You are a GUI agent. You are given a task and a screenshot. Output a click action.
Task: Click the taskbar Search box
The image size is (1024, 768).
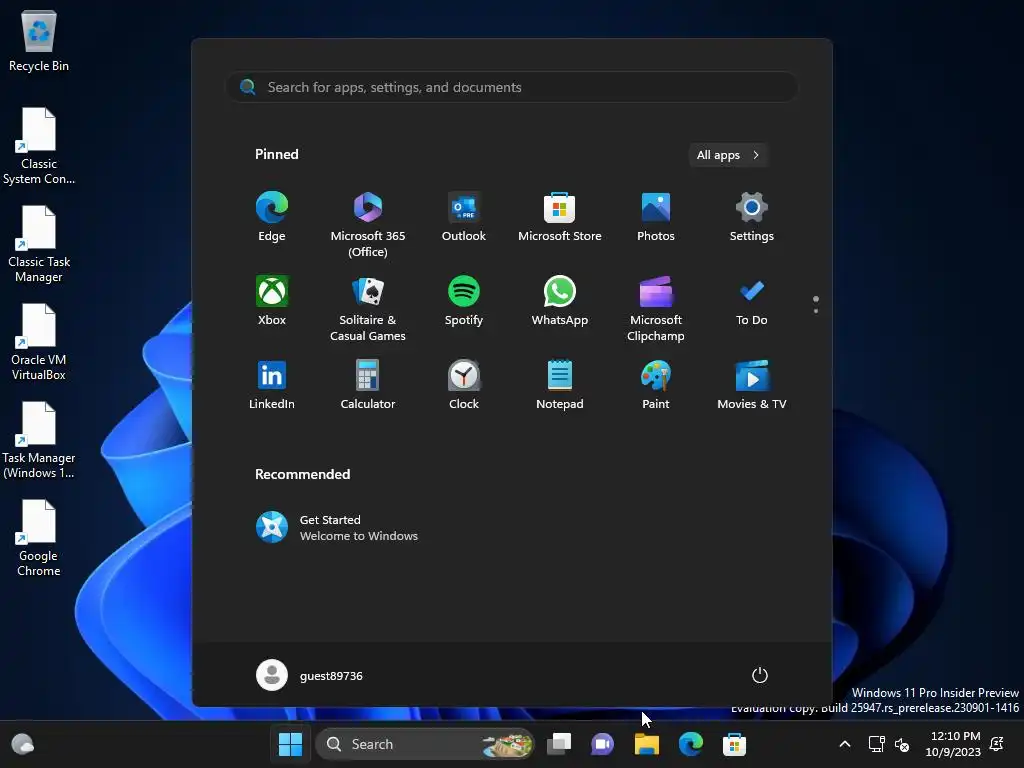point(424,744)
